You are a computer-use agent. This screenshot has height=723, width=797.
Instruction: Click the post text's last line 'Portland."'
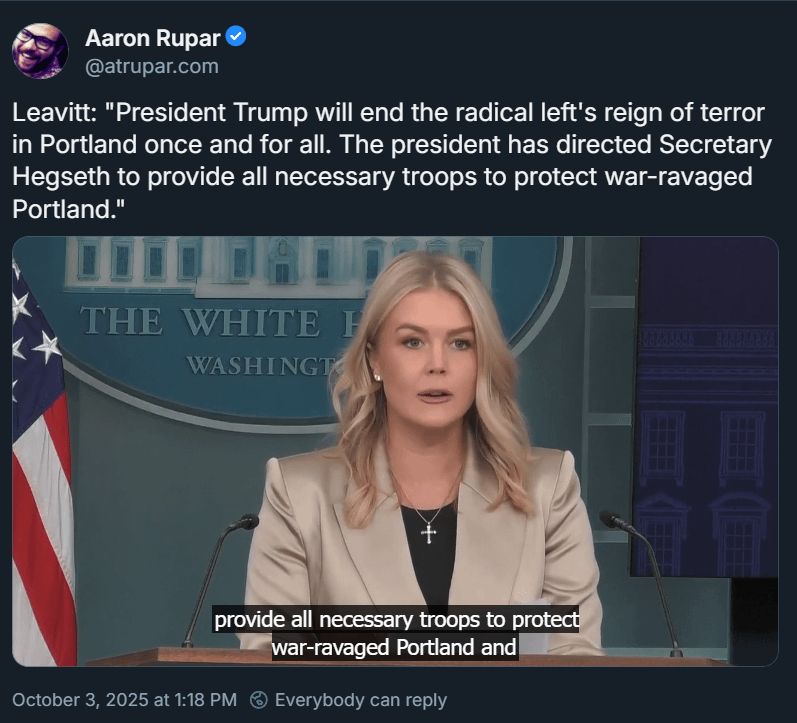pyautogui.click(x=69, y=209)
